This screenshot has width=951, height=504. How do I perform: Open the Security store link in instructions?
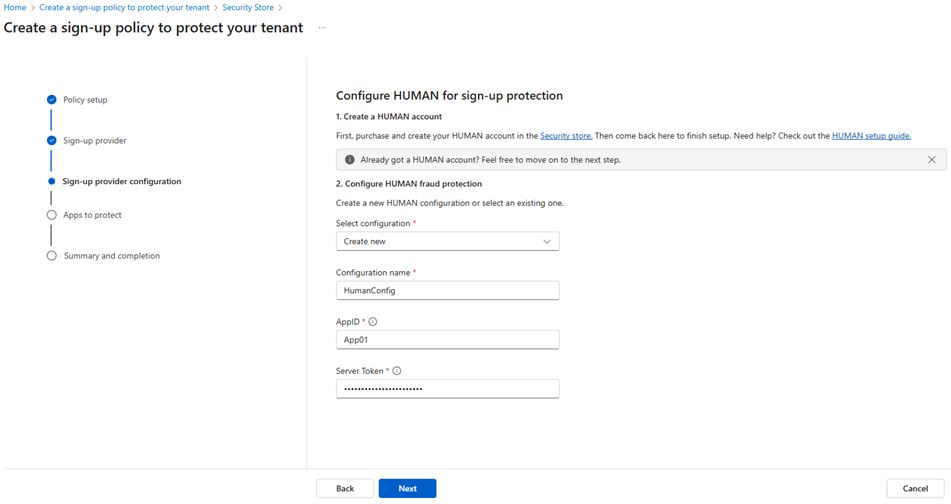coord(566,135)
